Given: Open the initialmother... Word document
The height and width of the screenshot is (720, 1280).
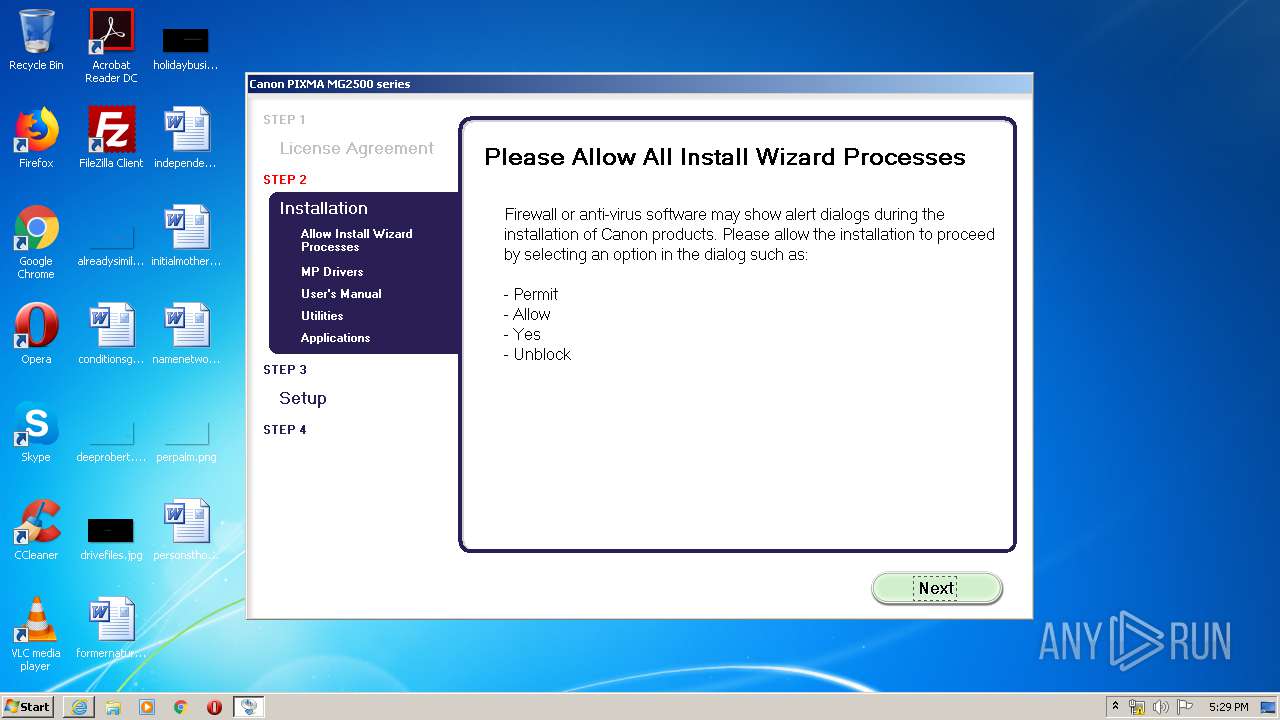Looking at the screenshot, I should [185, 236].
